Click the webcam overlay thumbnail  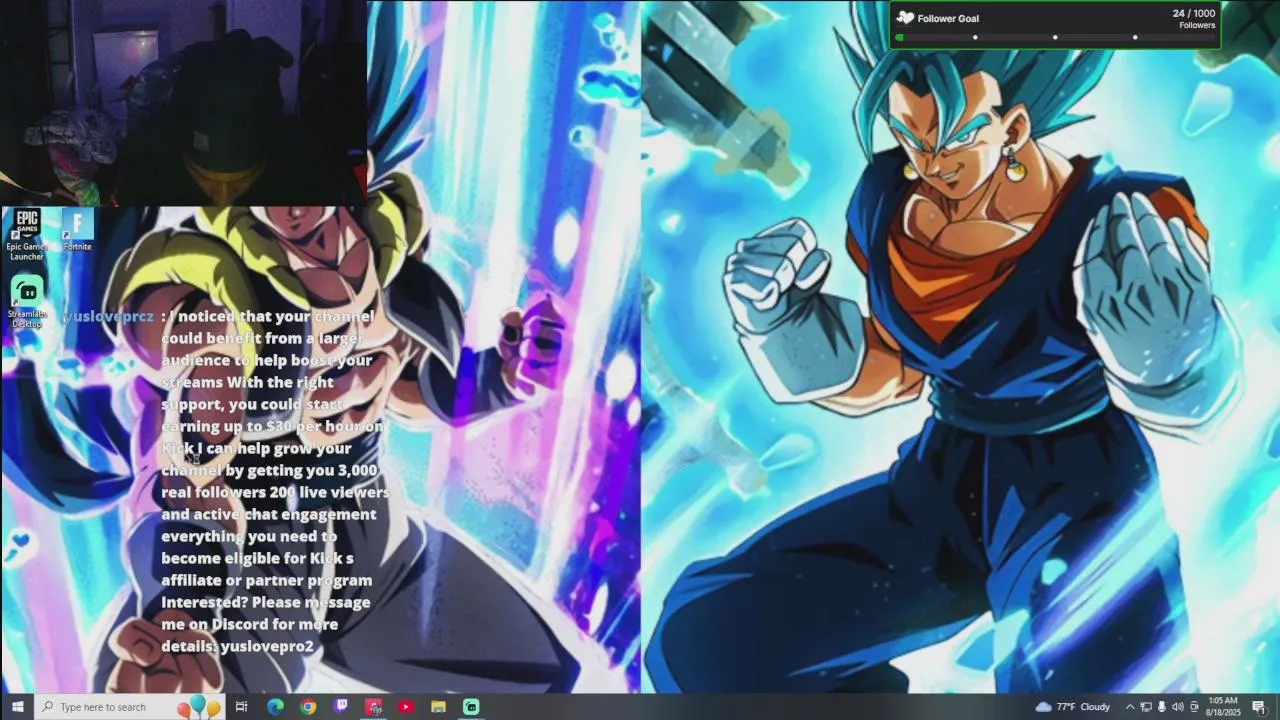click(183, 102)
